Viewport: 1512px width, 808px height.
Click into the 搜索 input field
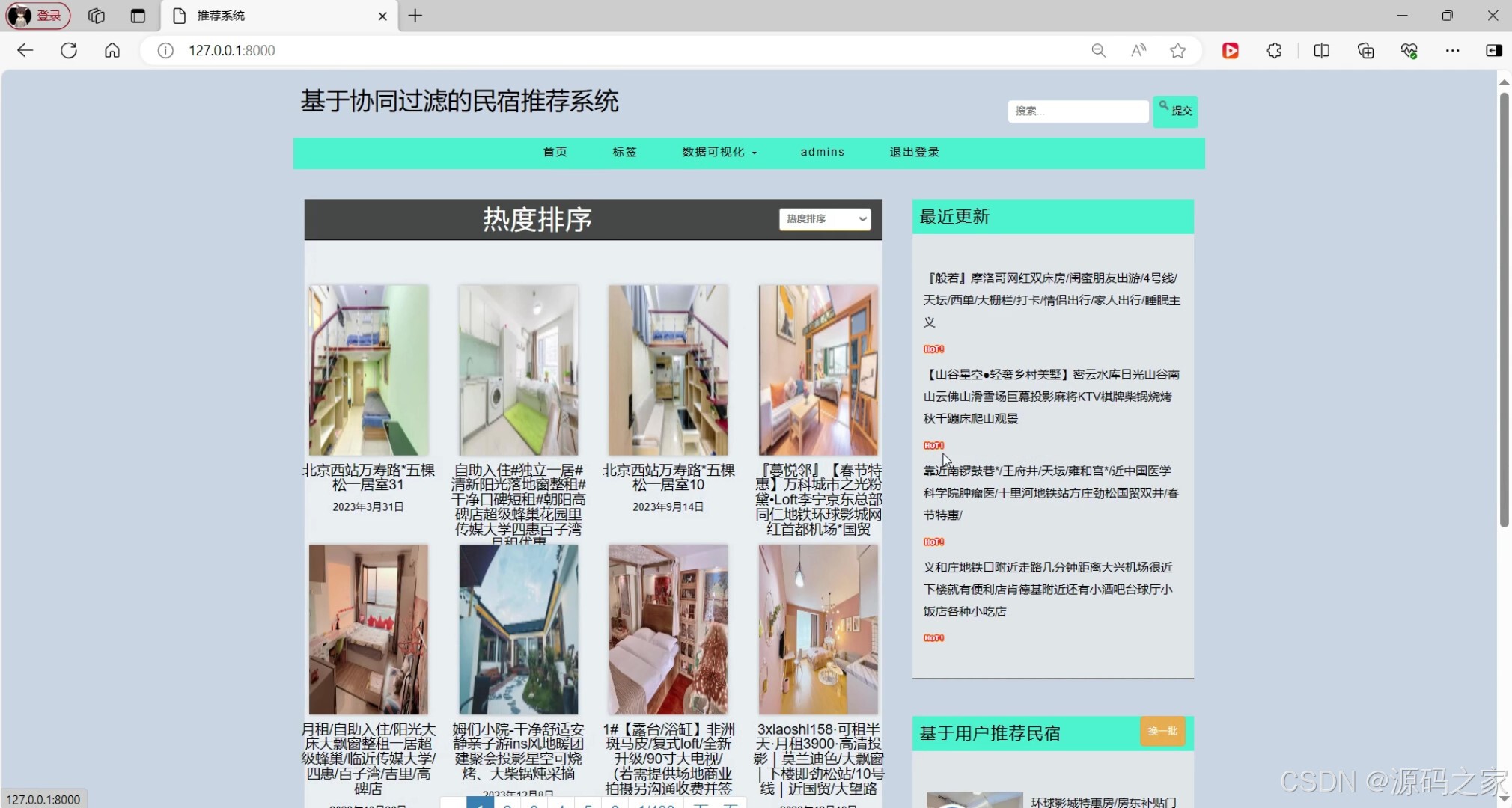1076,111
